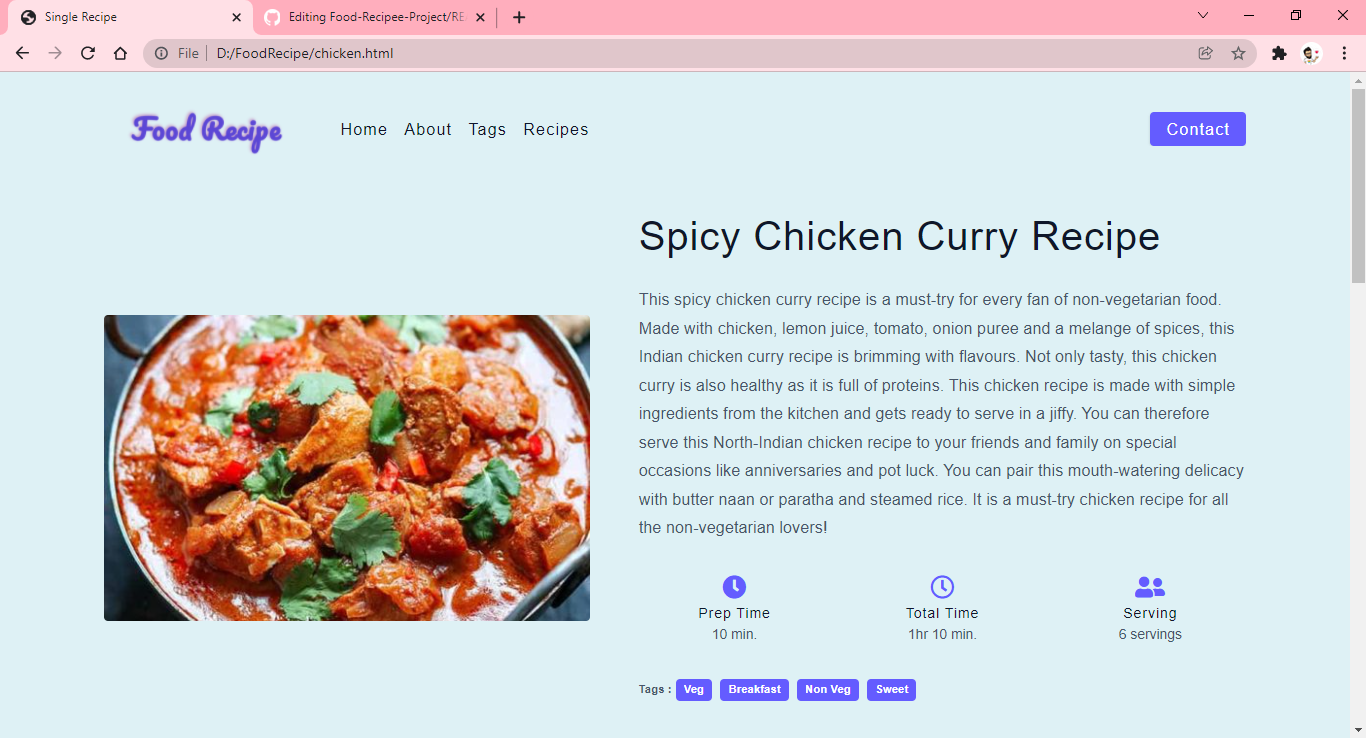Screen dimensions: 1366x738
Task: Open the Chrome three-dot menu
Action: [x=1344, y=53]
